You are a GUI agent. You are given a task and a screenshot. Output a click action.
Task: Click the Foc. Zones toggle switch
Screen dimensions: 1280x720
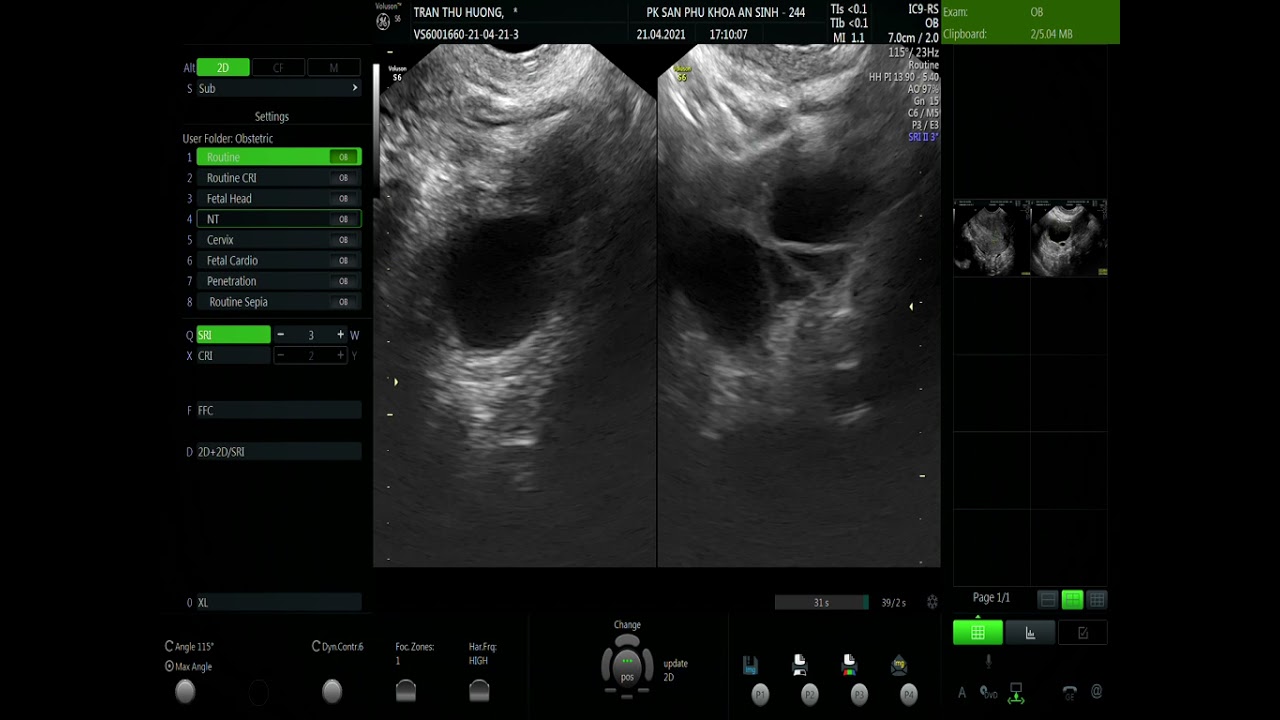[x=405, y=691]
